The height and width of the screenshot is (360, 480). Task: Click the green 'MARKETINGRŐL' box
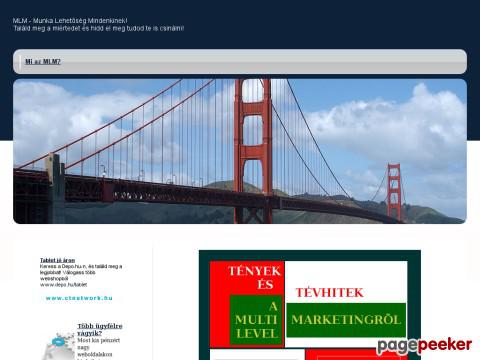(346, 320)
